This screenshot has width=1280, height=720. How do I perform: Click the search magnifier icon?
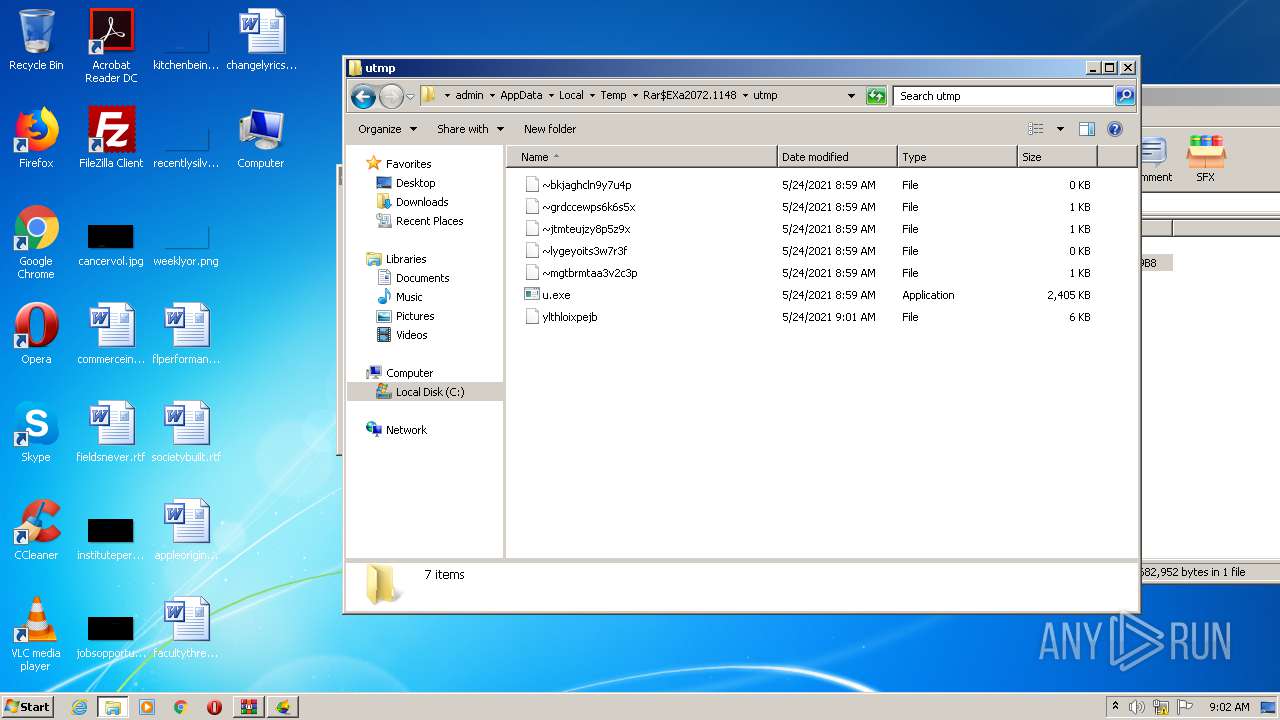click(x=1125, y=96)
